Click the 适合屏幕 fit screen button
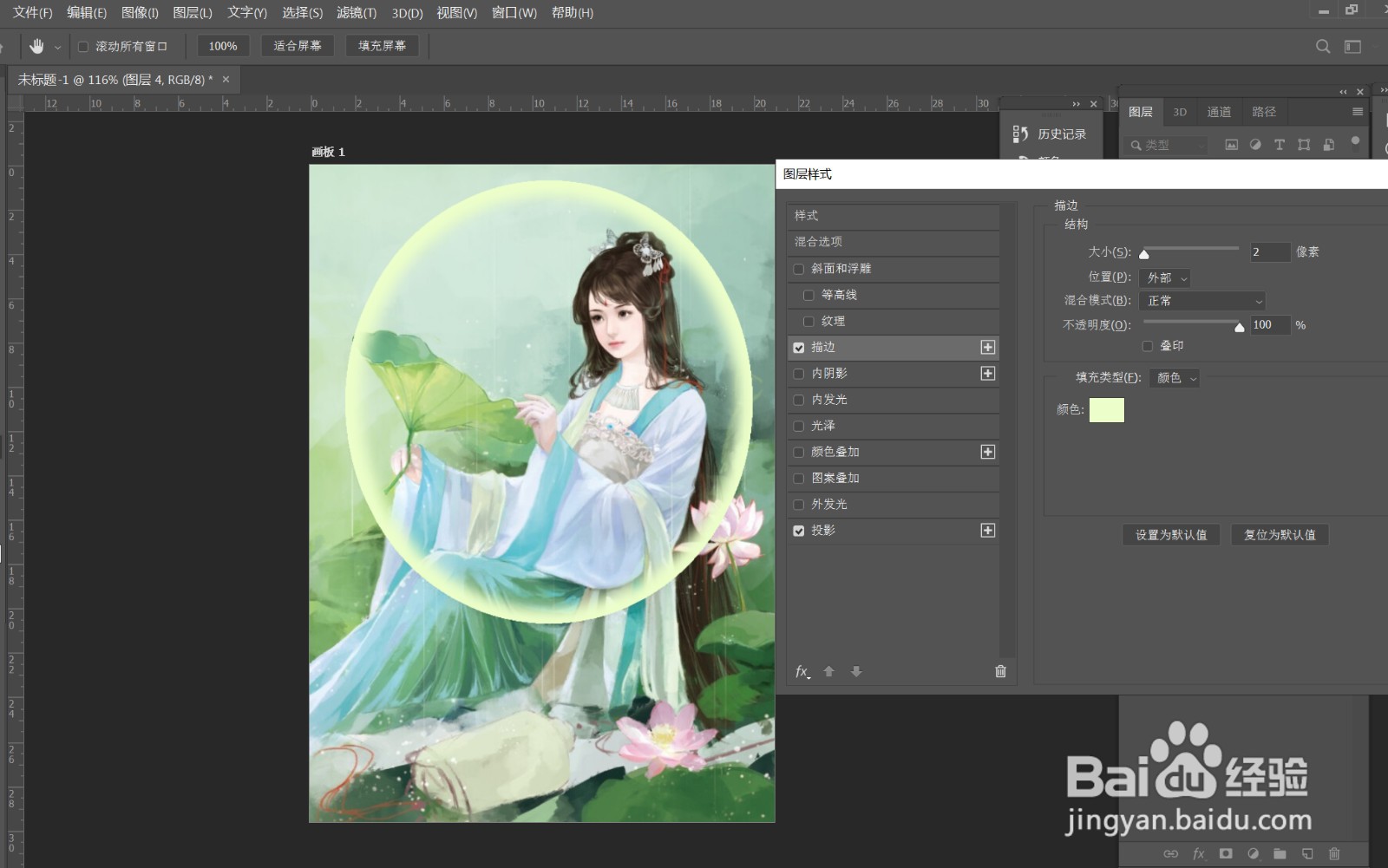This screenshot has width=1388, height=868. coord(298,46)
